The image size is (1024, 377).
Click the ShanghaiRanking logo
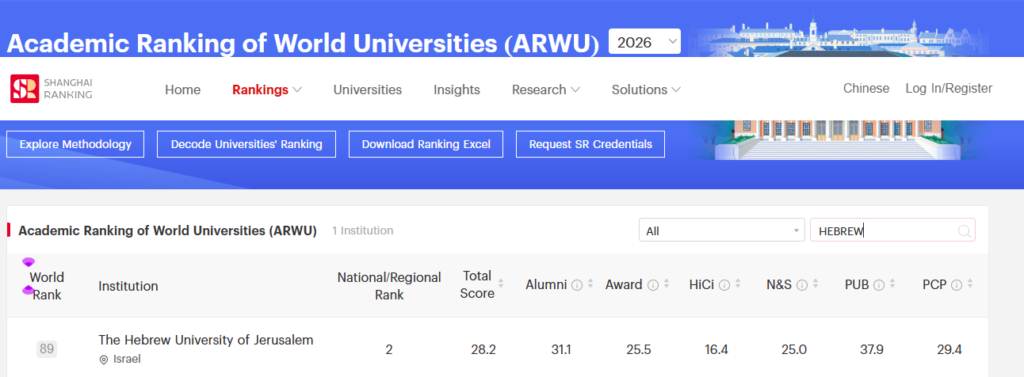[52, 89]
